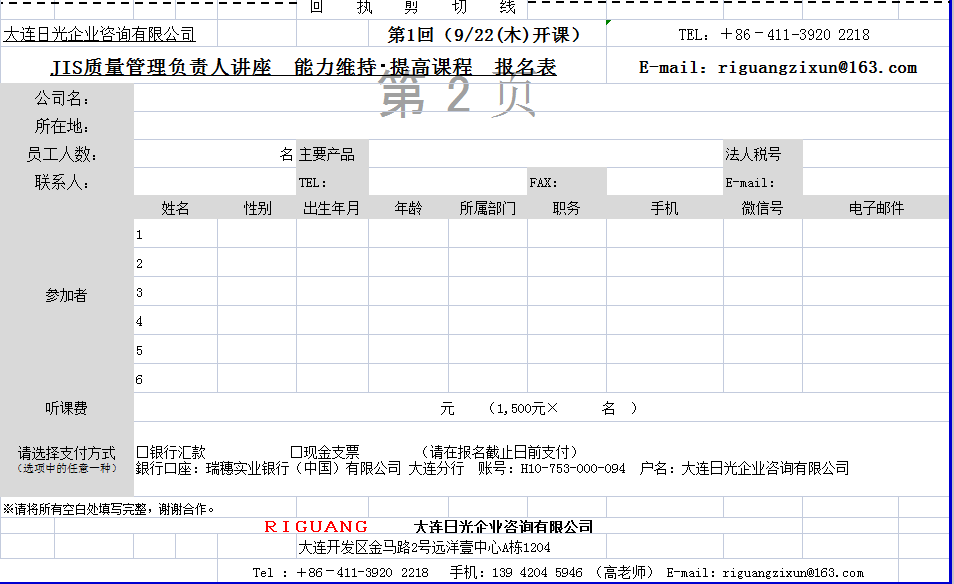This screenshot has height=584, width=954.
Task: Select the 第1回 (9/22(木)开课) cell
Action: click(x=484, y=35)
